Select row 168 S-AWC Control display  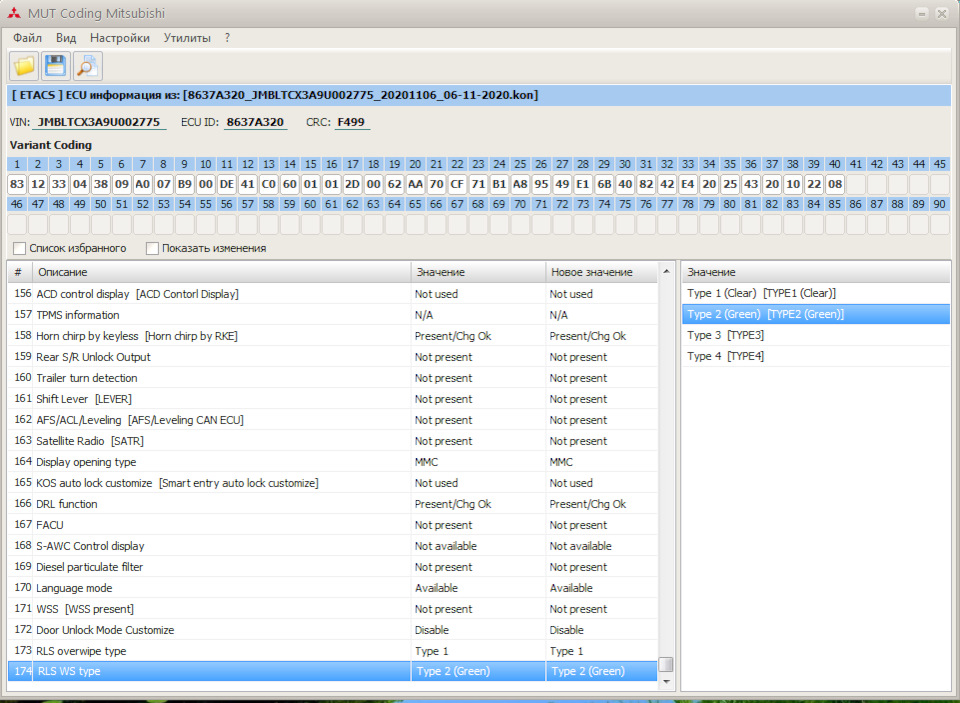[x=332, y=546]
